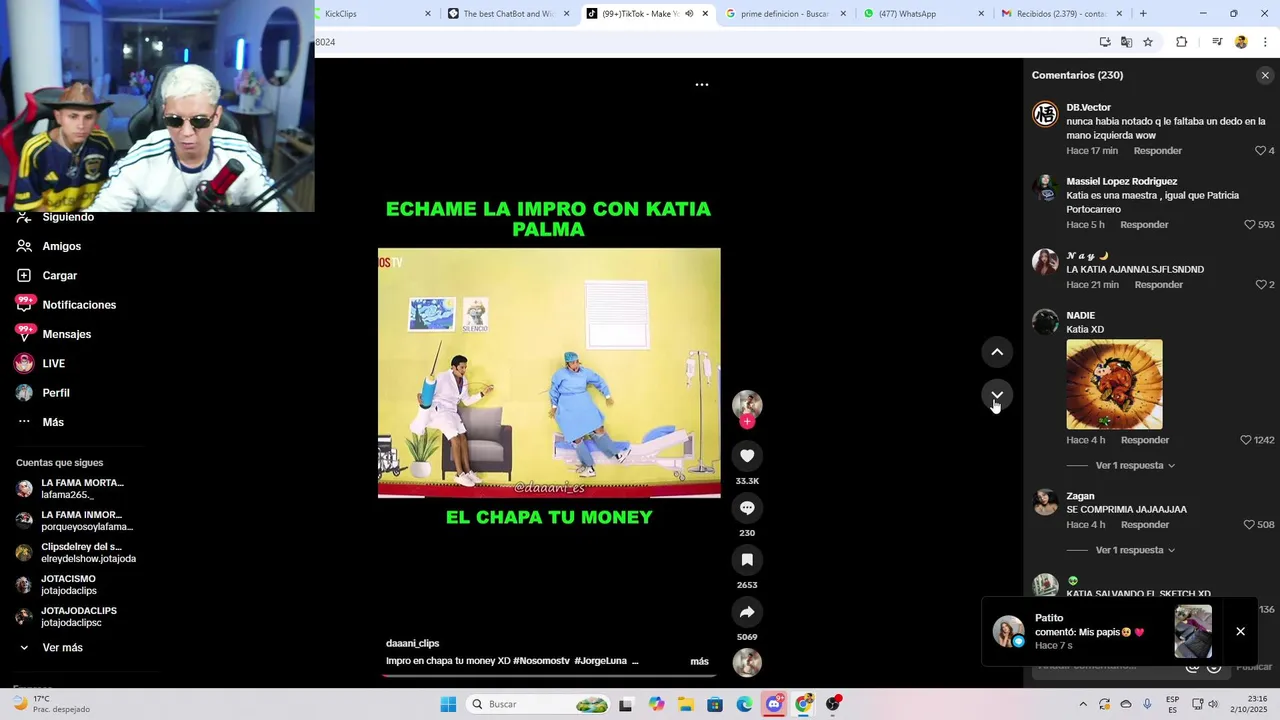The height and width of the screenshot is (720, 1280).
Task: Expand replies under NADIE's comment
Action: (x=1135, y=466)
